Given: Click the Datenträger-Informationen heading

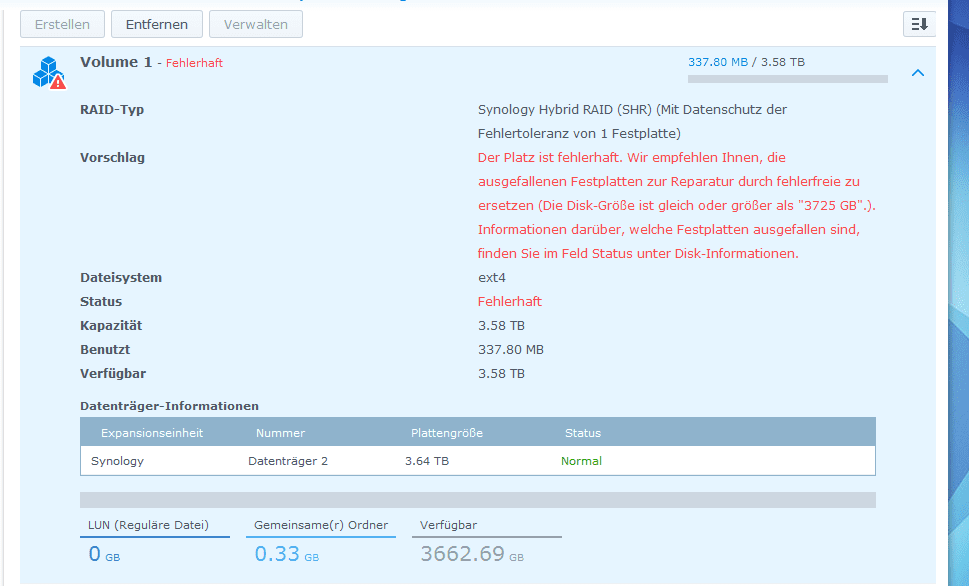Looking at the screenshot, I should 169,406.
